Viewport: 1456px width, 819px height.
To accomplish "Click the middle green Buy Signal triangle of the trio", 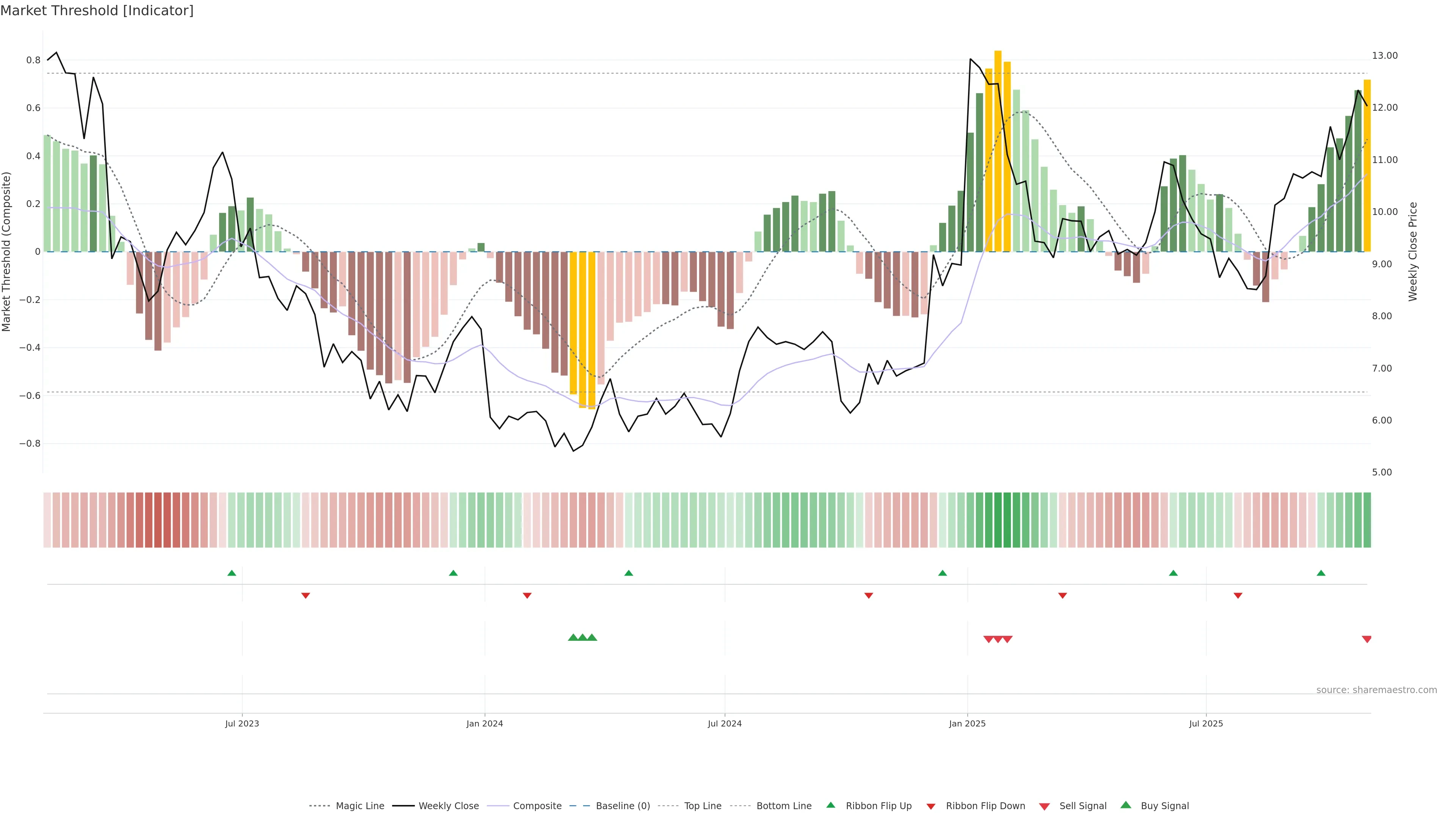I will click(582, 637).
